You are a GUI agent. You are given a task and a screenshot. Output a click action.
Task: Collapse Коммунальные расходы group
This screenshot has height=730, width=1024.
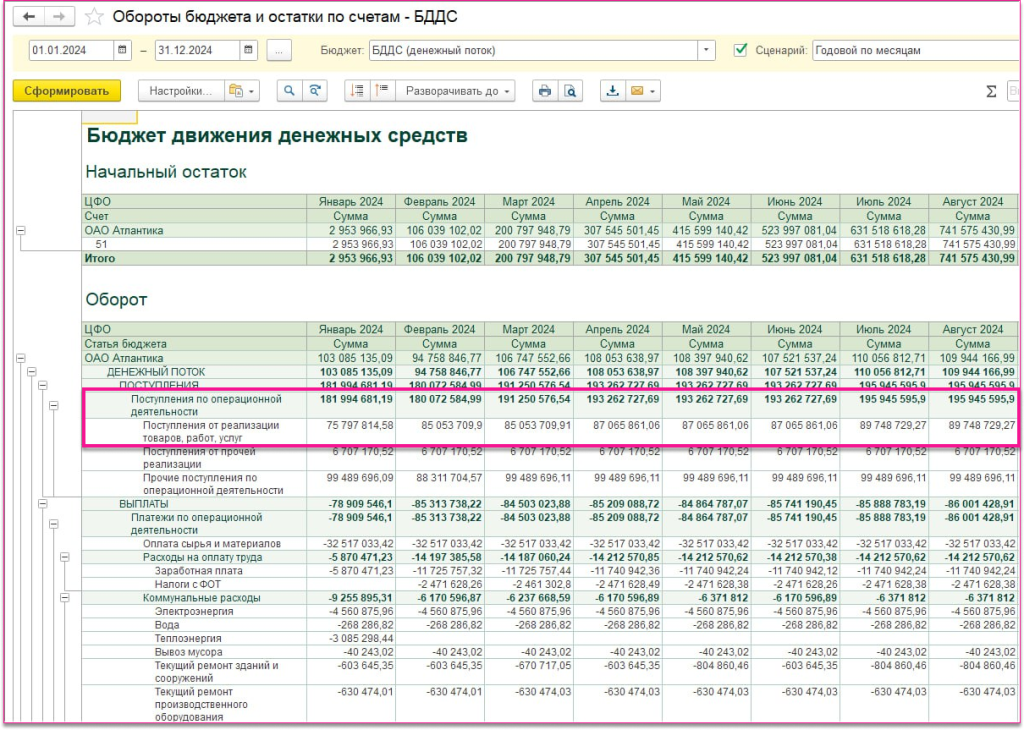coord(65,597)
